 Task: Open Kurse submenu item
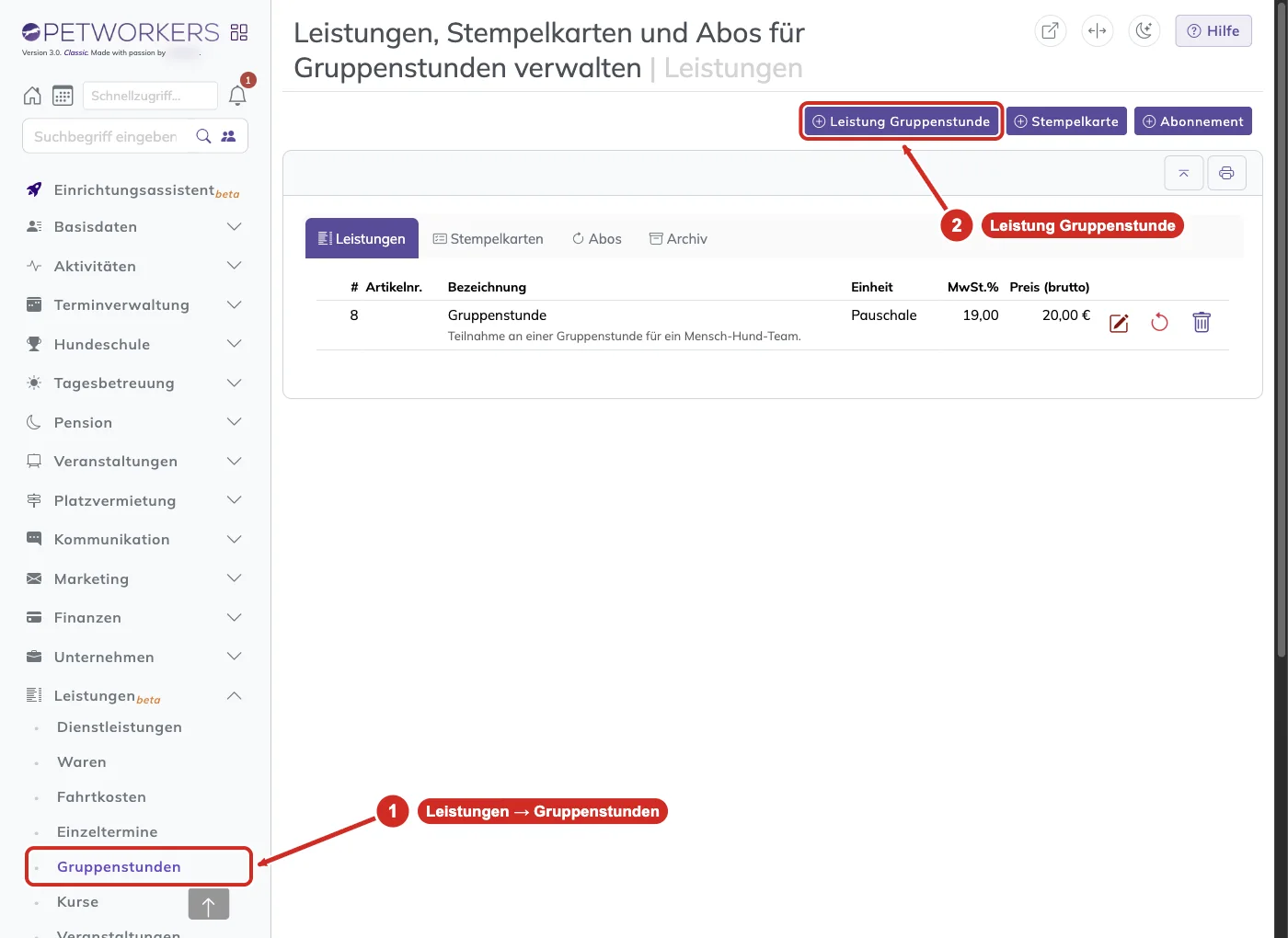[77, 902]
